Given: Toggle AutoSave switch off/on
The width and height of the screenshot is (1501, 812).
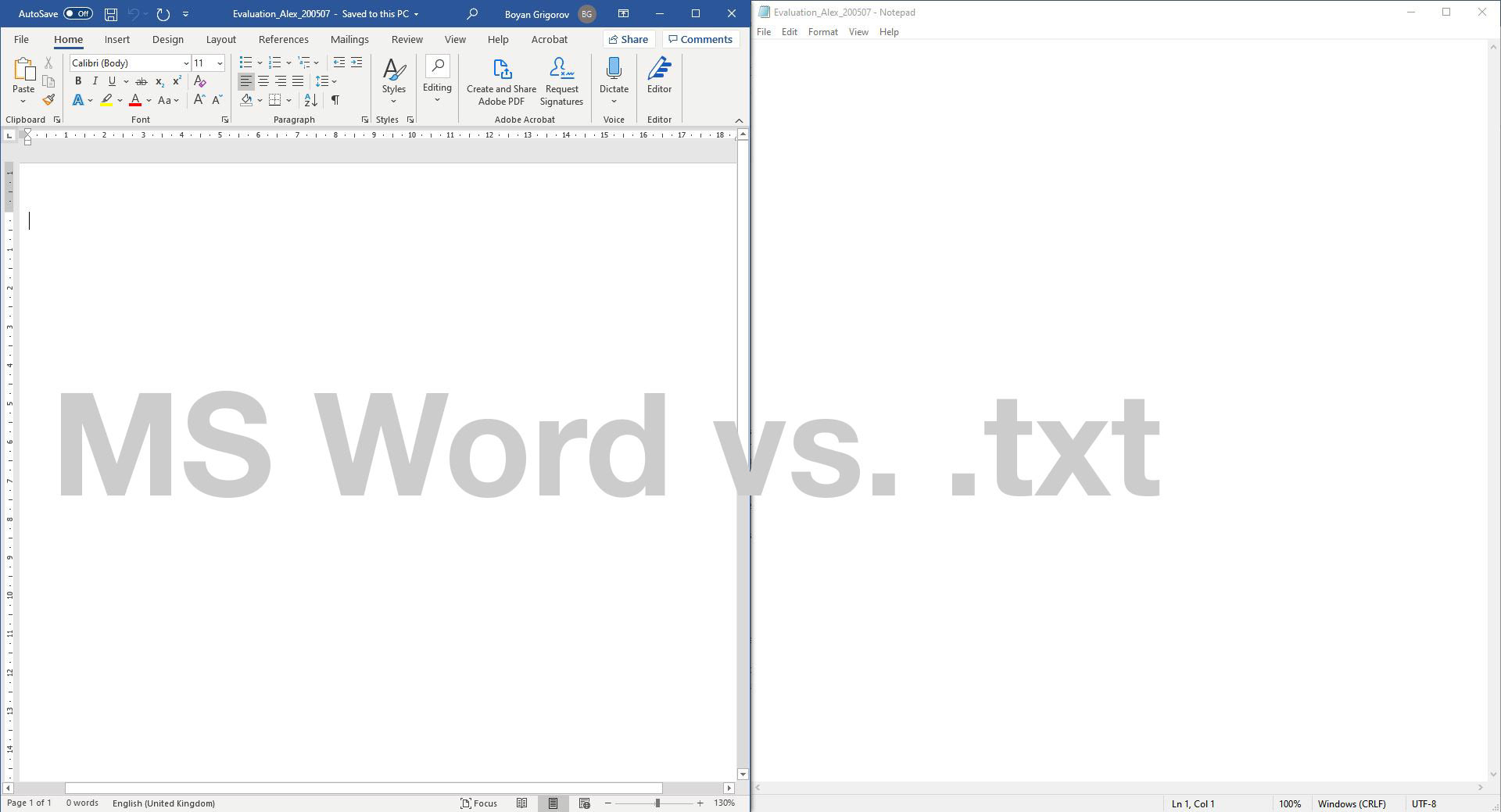Looking at the screenshot, I should [x=78, y=13].
